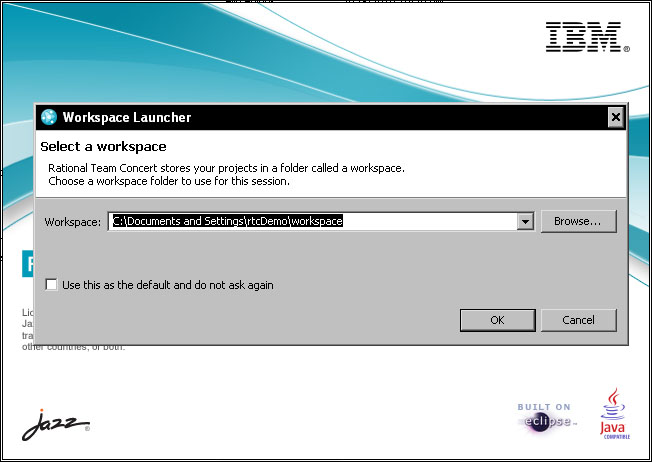Image resolution: width=652 pixels, height=462 pixels.
Task: Click the 'Workspace:' label
Action: (73, 222)
